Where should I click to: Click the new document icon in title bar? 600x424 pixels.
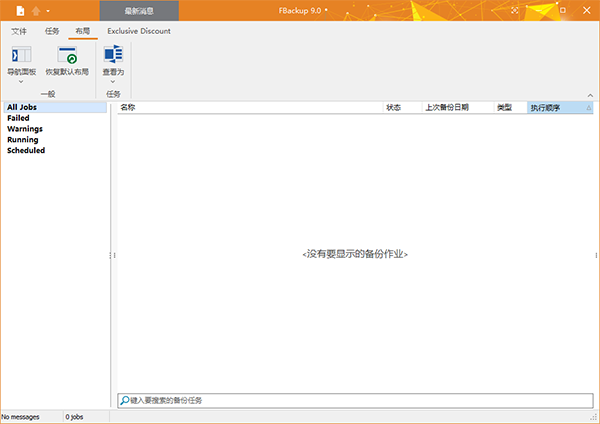click(x=20, y=11)
